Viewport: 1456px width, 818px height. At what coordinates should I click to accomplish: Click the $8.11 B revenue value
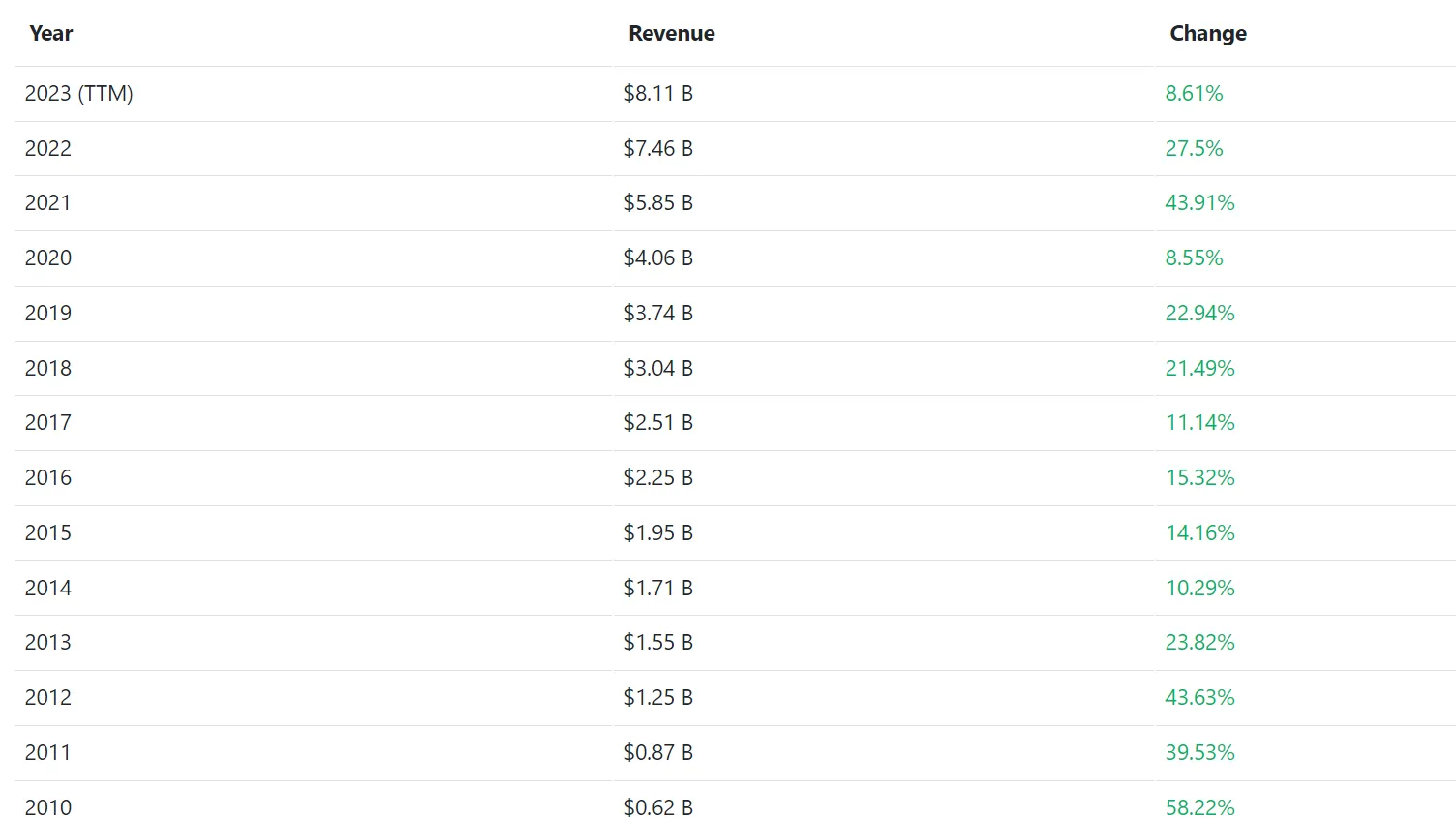click(657, 94)
